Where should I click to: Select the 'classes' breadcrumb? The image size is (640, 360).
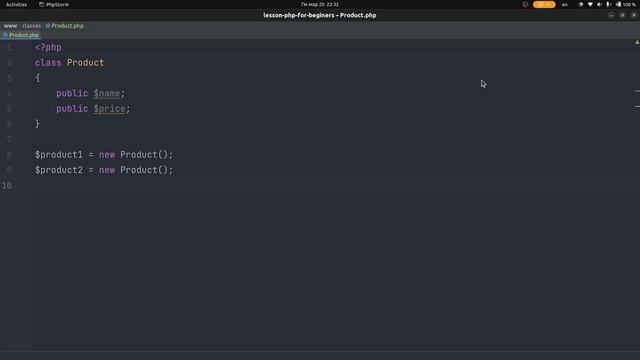tap(31, 26)
